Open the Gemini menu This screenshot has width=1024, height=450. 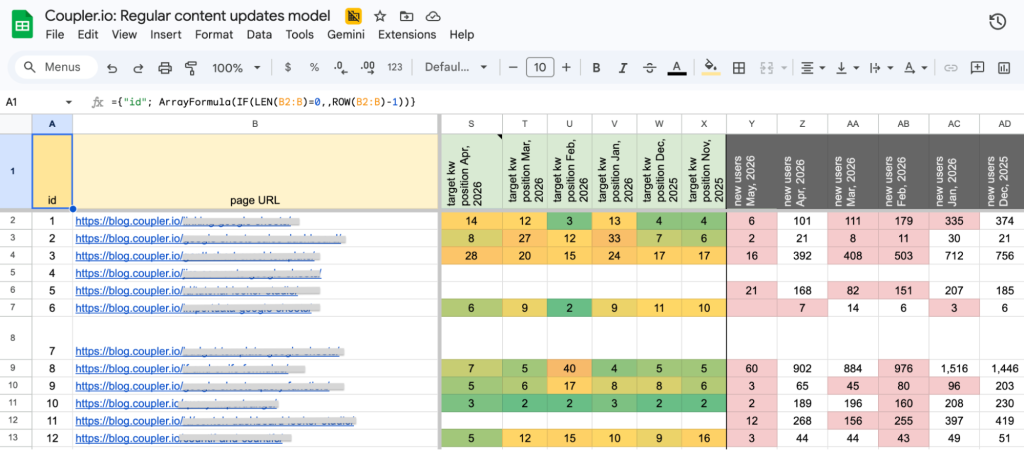(x=346, y=35)
